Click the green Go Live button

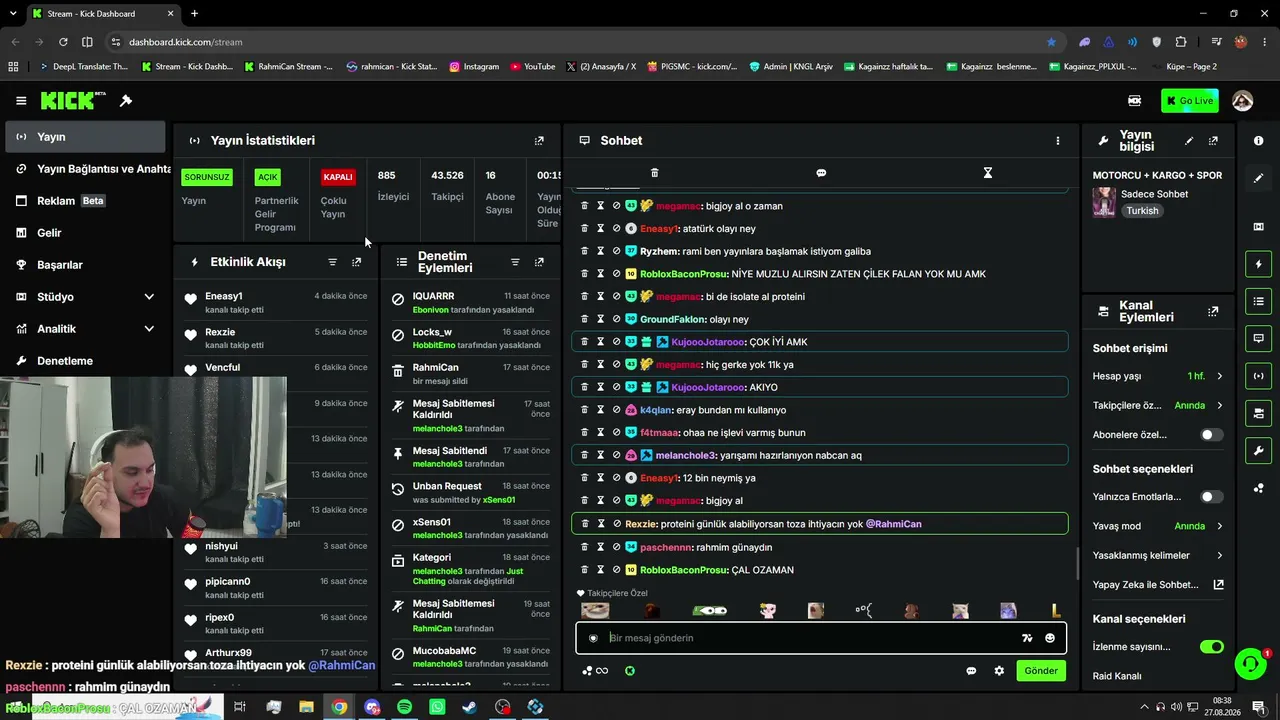point(1189,101)
